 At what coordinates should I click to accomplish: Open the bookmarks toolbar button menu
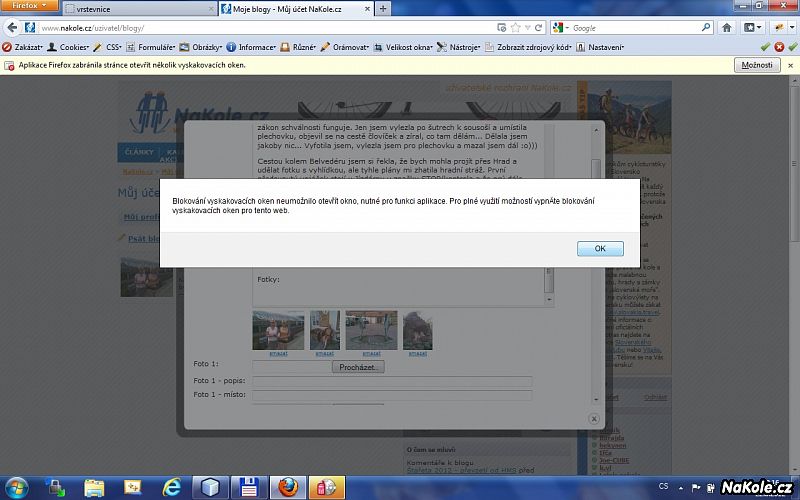752,28
